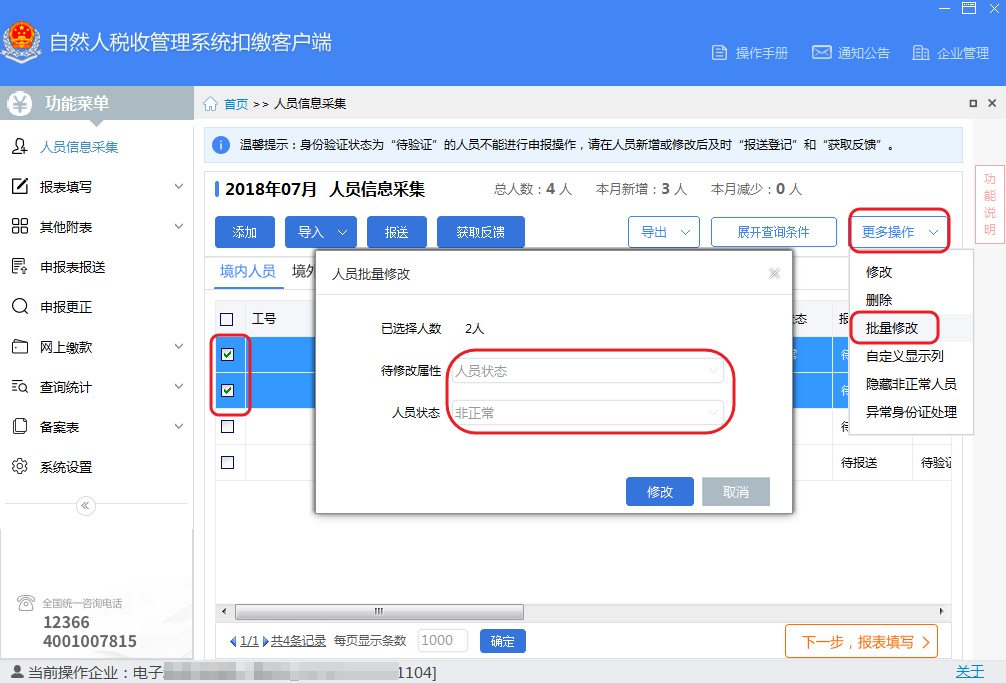This screenshot has width=1006, height=683.
Task: Click the 功能菜单 yen icon
Action: [x=19, y=103]
